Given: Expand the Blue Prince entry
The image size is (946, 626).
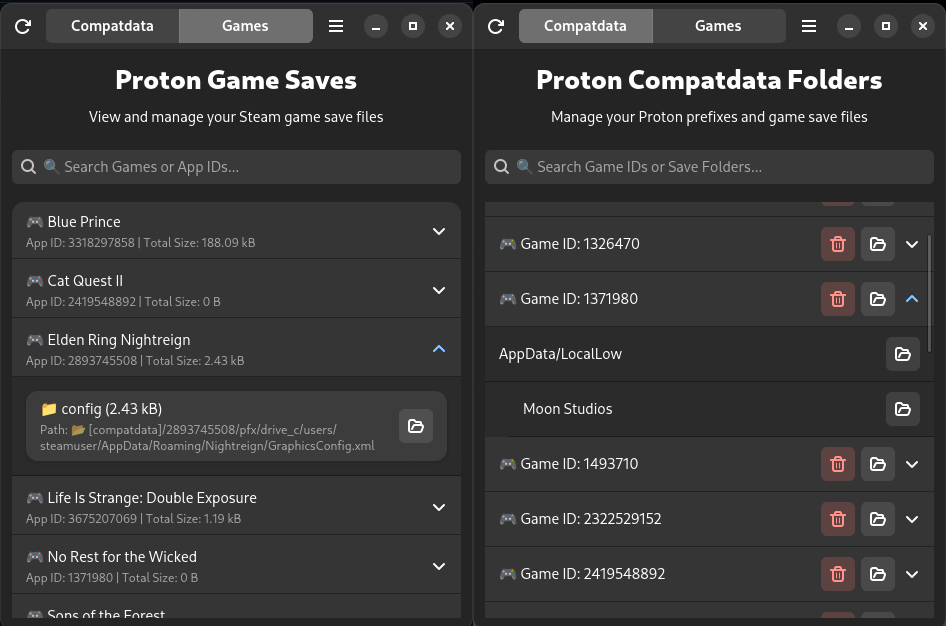Looking at the screenshot, I should tap(438, 230).
